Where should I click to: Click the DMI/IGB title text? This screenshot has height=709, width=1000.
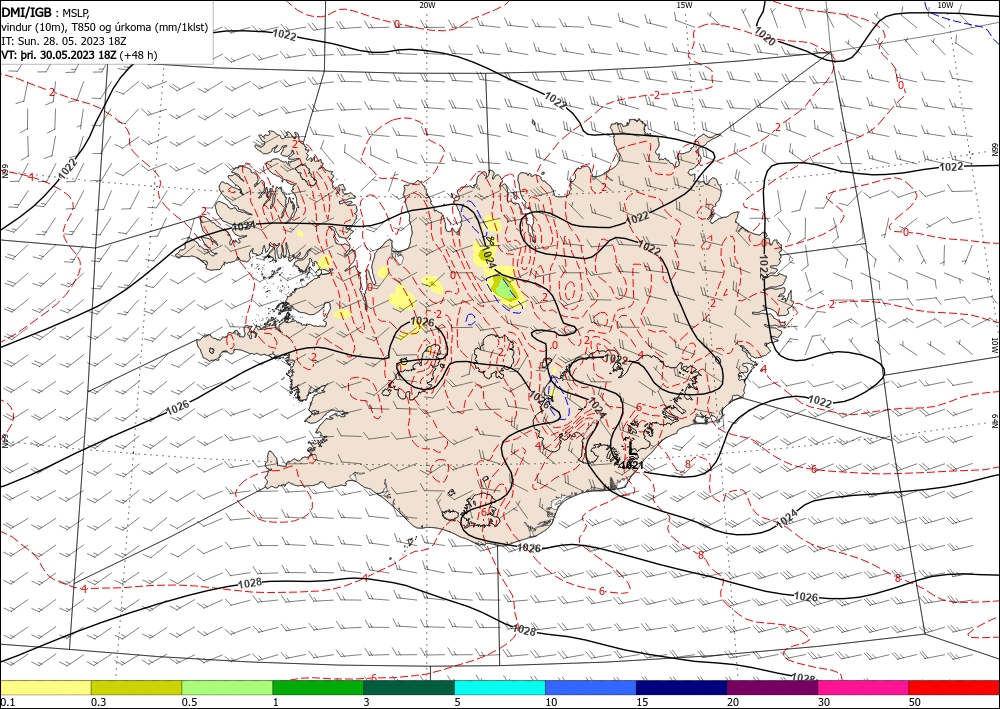pos(27,12)
